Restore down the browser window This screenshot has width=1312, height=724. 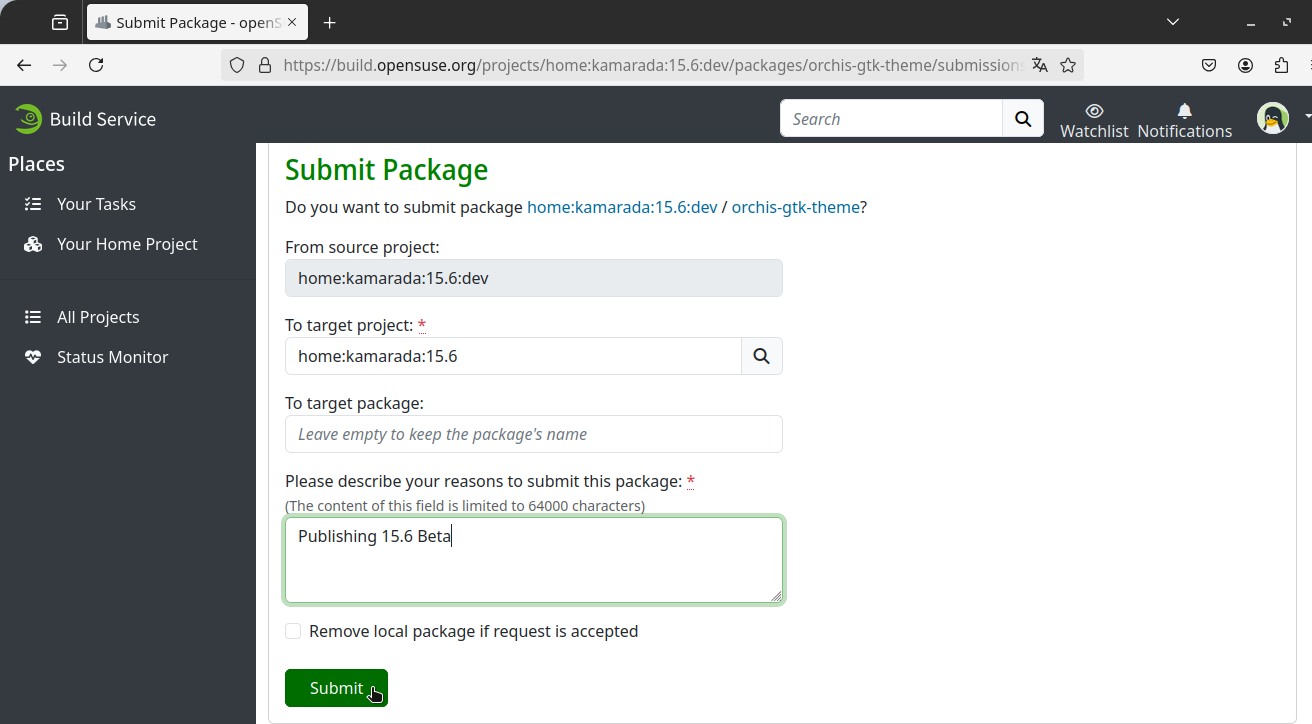click(1287, 22)
